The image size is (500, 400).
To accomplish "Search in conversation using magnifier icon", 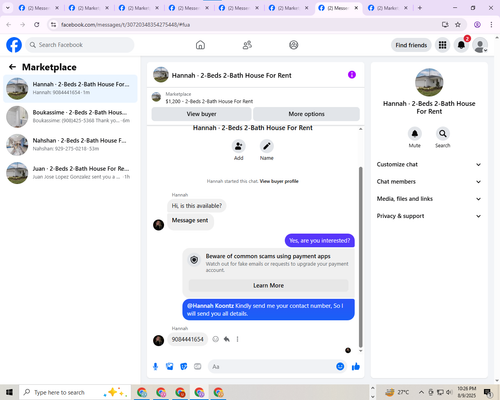I will tap(442, 134).
